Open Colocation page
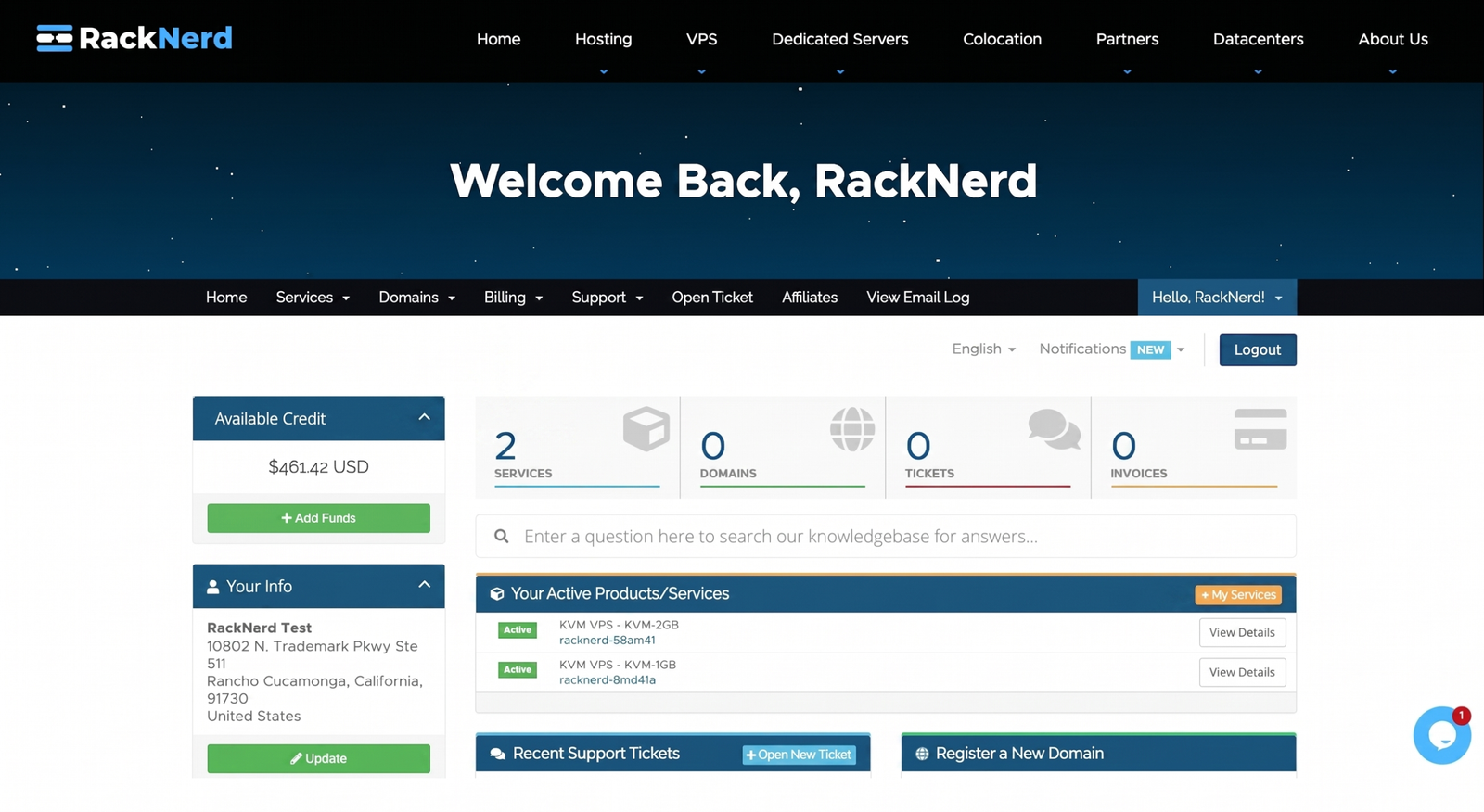Image resolution: width=1484 pixels, height=812 pixels. pyautogui.click(x=1002, y=39)
